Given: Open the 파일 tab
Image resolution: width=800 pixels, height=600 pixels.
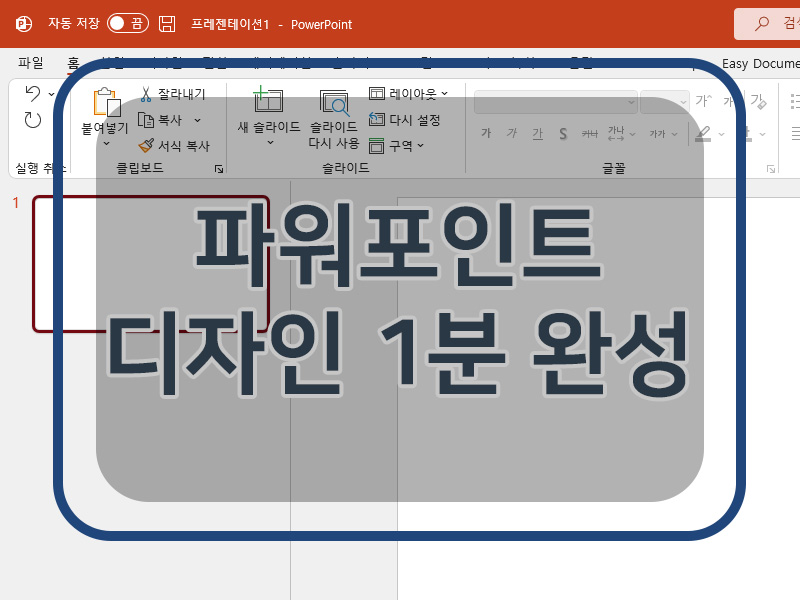Looking at the screenshot, I should click(31, 63).
